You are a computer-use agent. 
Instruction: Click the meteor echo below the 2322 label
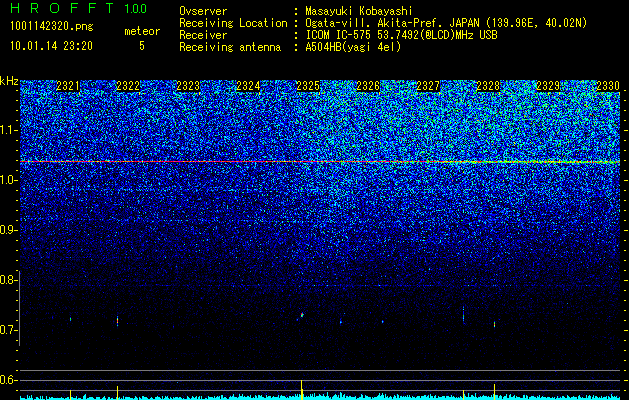coord(118,321)
